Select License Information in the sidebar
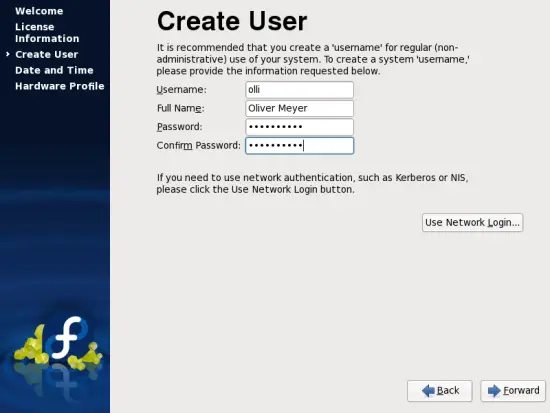The width and height of the screenshot is (550, 413). [47, 33]
